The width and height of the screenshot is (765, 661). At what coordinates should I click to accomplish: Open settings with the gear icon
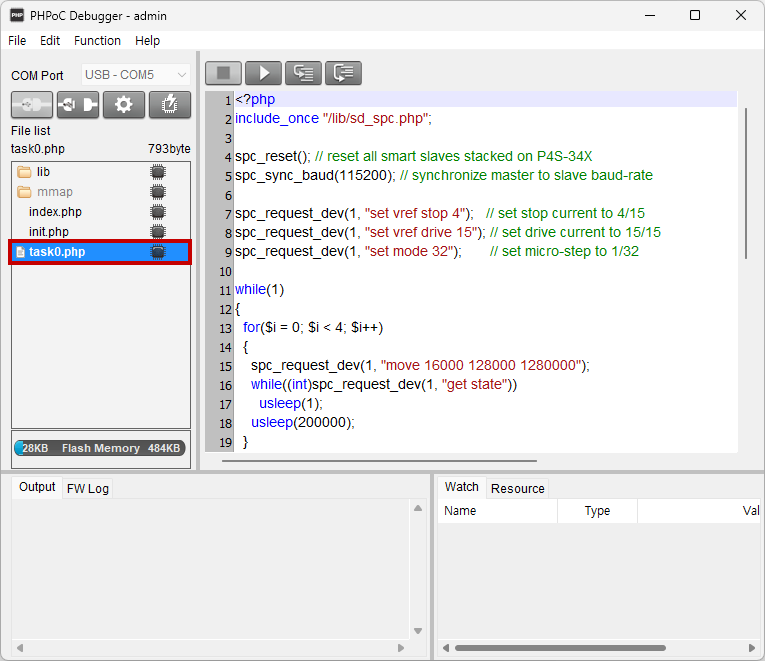(x=124, y=104)
